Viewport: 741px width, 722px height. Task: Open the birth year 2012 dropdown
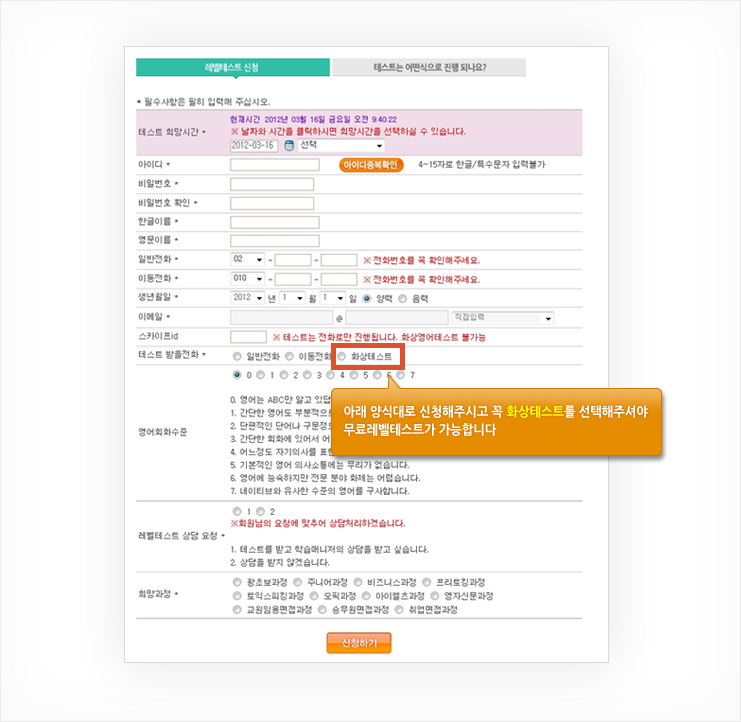tap(248, 298)
